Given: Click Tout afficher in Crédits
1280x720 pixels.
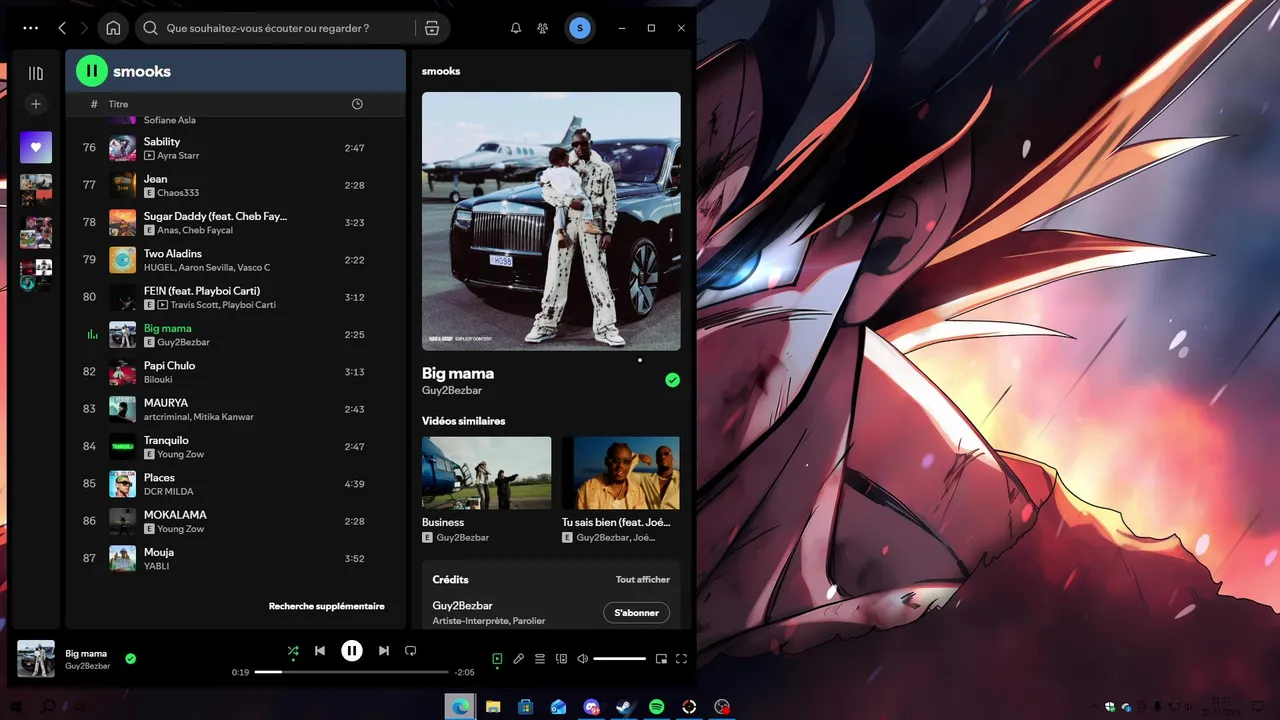Looking at the screenshot, I should click(643, 579).
